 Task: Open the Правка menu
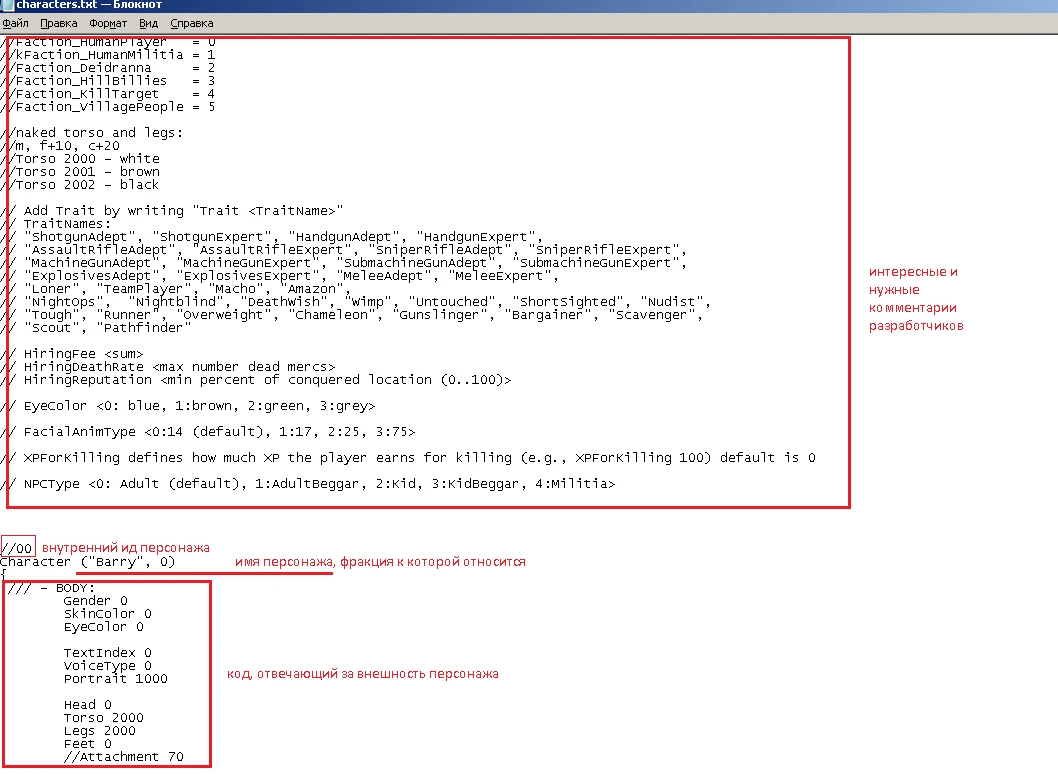click(x=59, y=24)
